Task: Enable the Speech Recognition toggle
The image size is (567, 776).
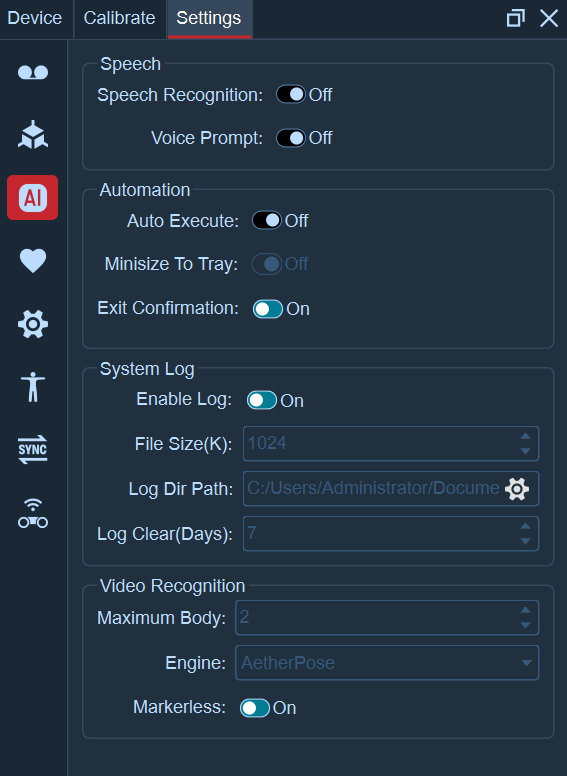Action: (290, 95)
